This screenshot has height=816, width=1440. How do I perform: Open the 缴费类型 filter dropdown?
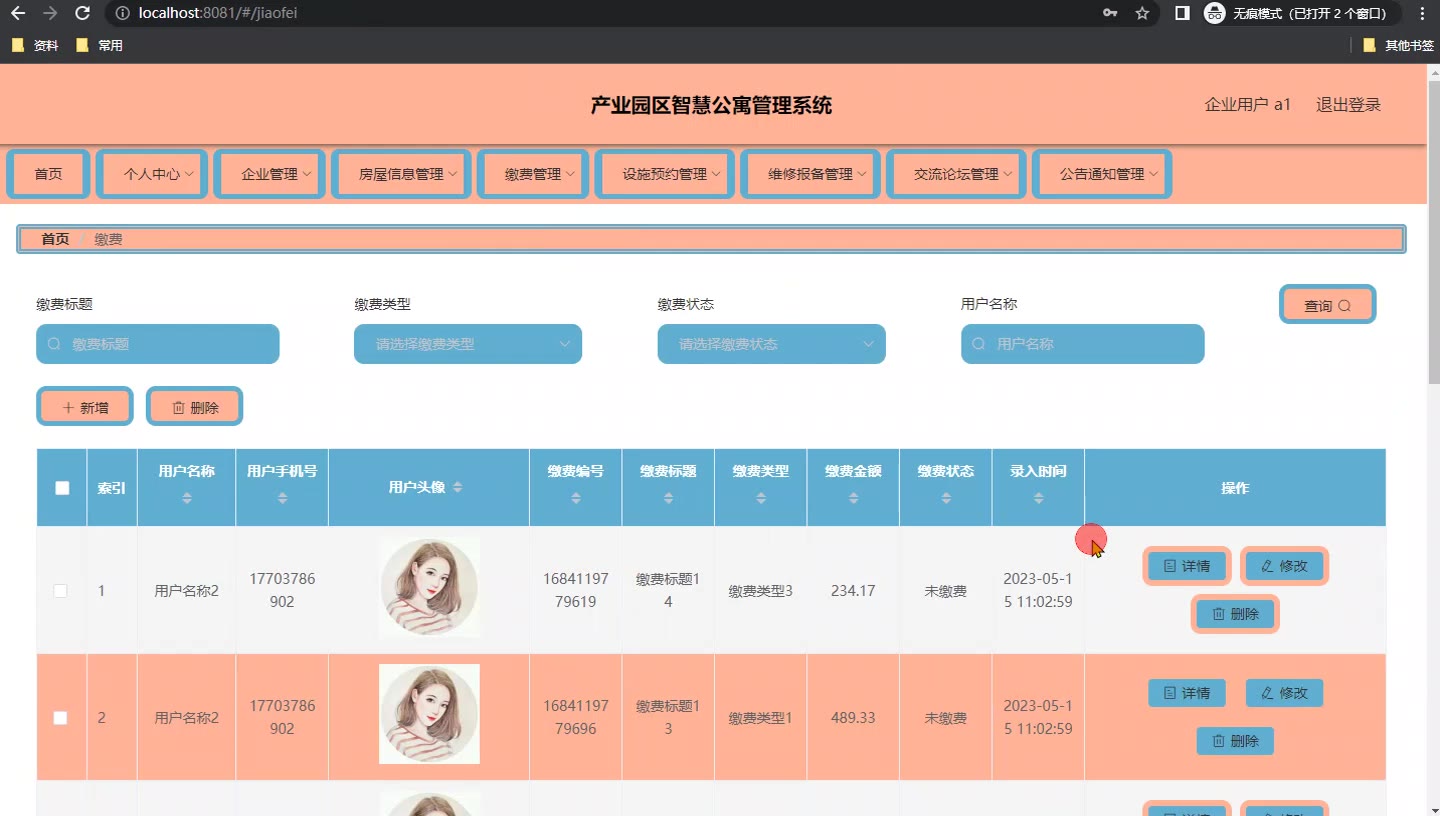point(467,344)
